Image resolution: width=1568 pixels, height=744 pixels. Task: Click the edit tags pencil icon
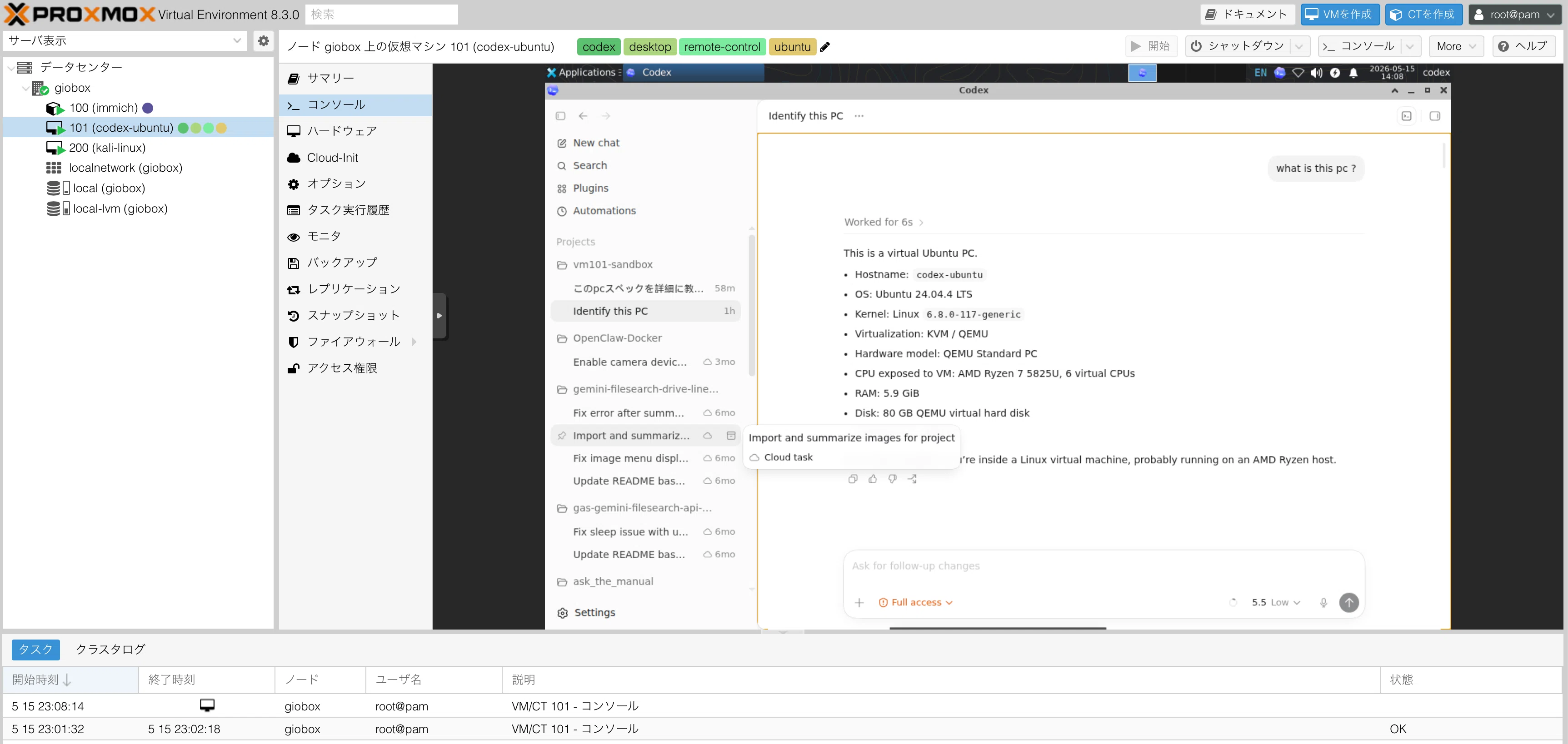click(825, 47)
